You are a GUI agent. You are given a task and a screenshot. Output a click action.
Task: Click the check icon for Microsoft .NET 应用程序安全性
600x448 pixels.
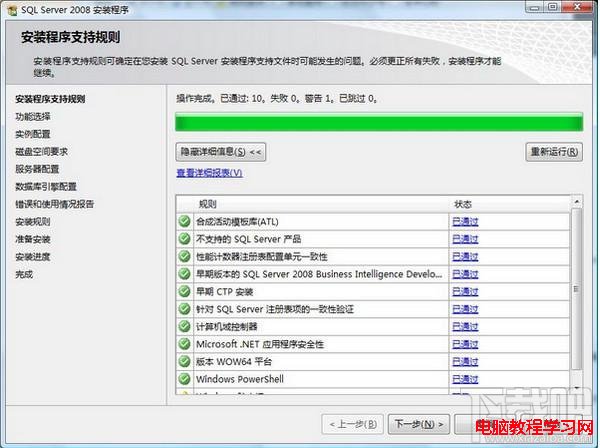(184, 344)
